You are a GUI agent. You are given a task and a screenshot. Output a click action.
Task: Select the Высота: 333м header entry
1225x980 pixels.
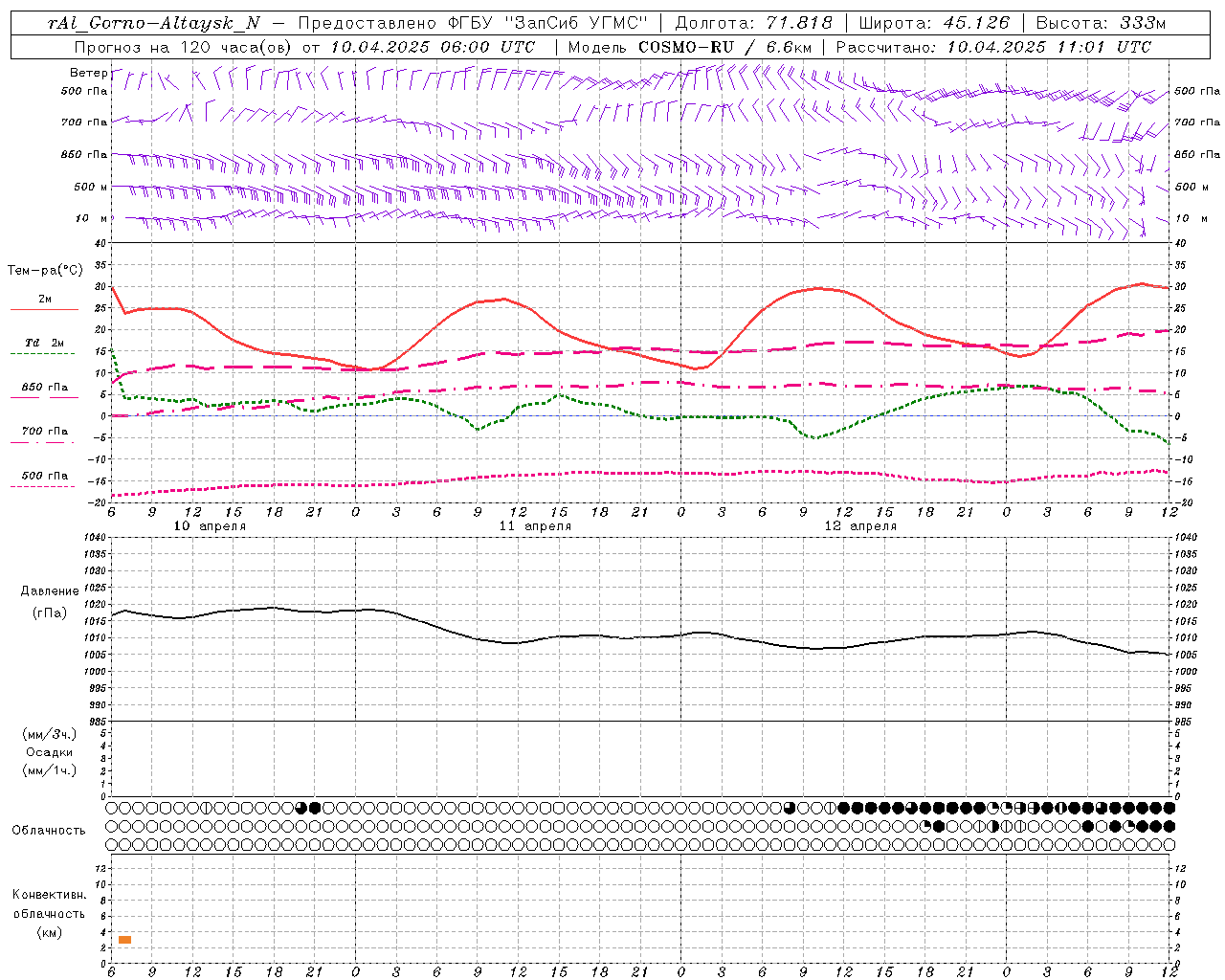(x=1102, y=24)
